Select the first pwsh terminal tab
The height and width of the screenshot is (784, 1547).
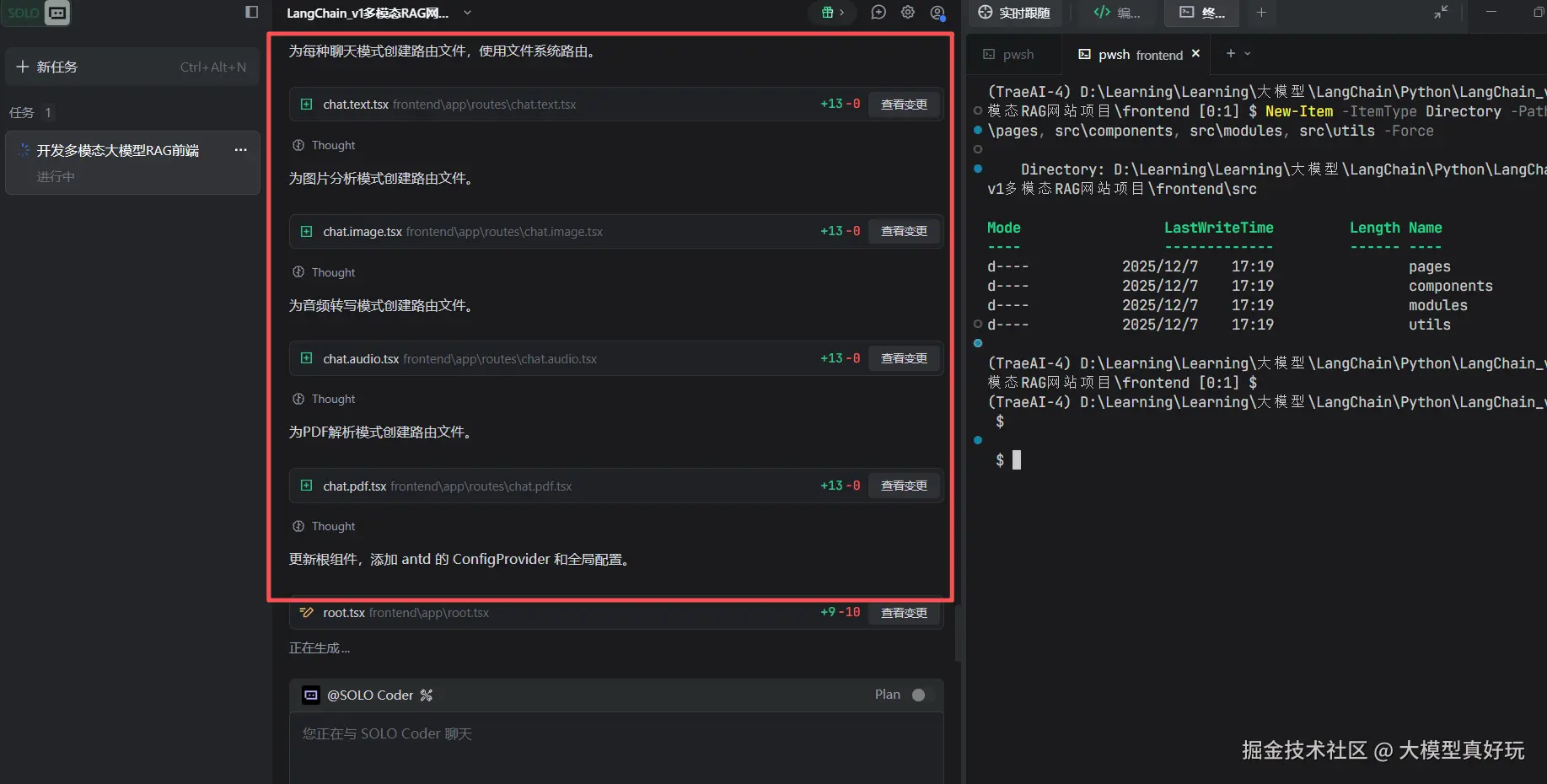[x=1009, y=55]
